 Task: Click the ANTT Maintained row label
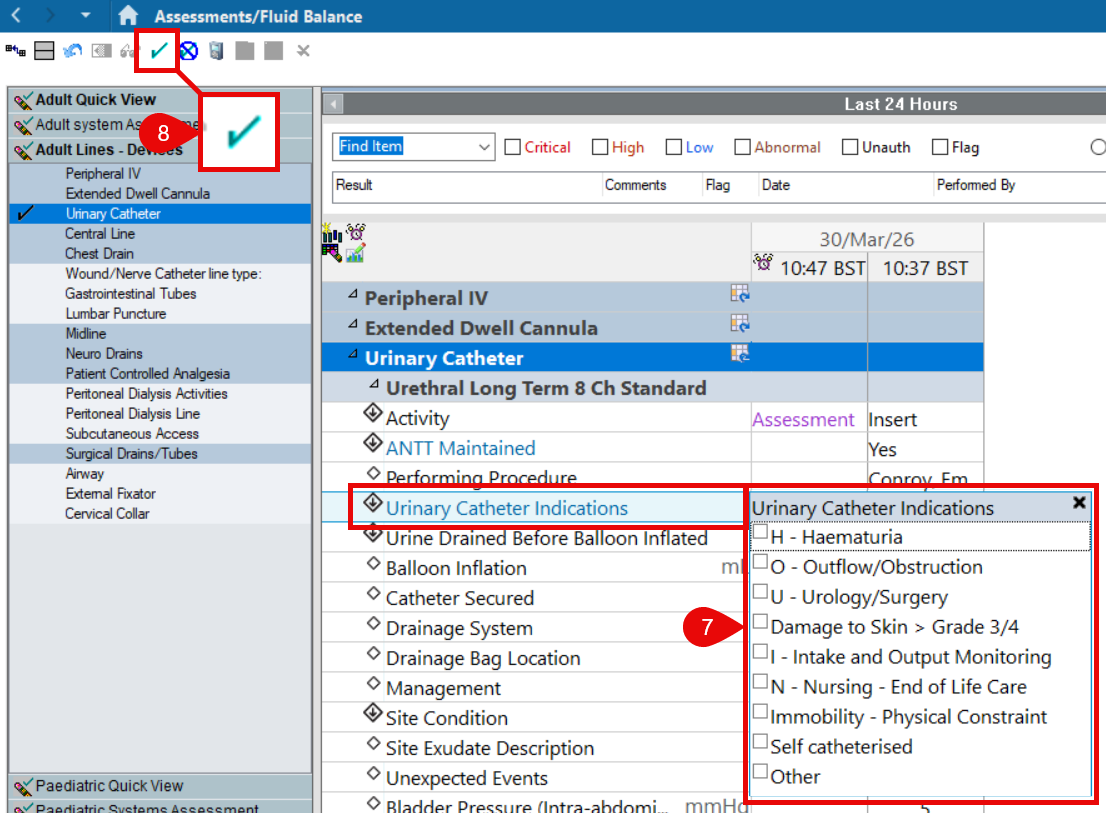(460, 448)
